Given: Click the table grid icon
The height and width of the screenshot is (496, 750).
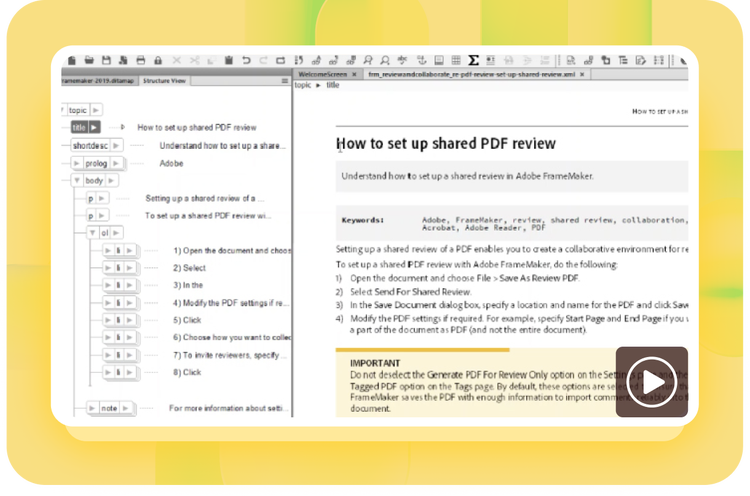Looking at the screenshot, I should 456,60.
